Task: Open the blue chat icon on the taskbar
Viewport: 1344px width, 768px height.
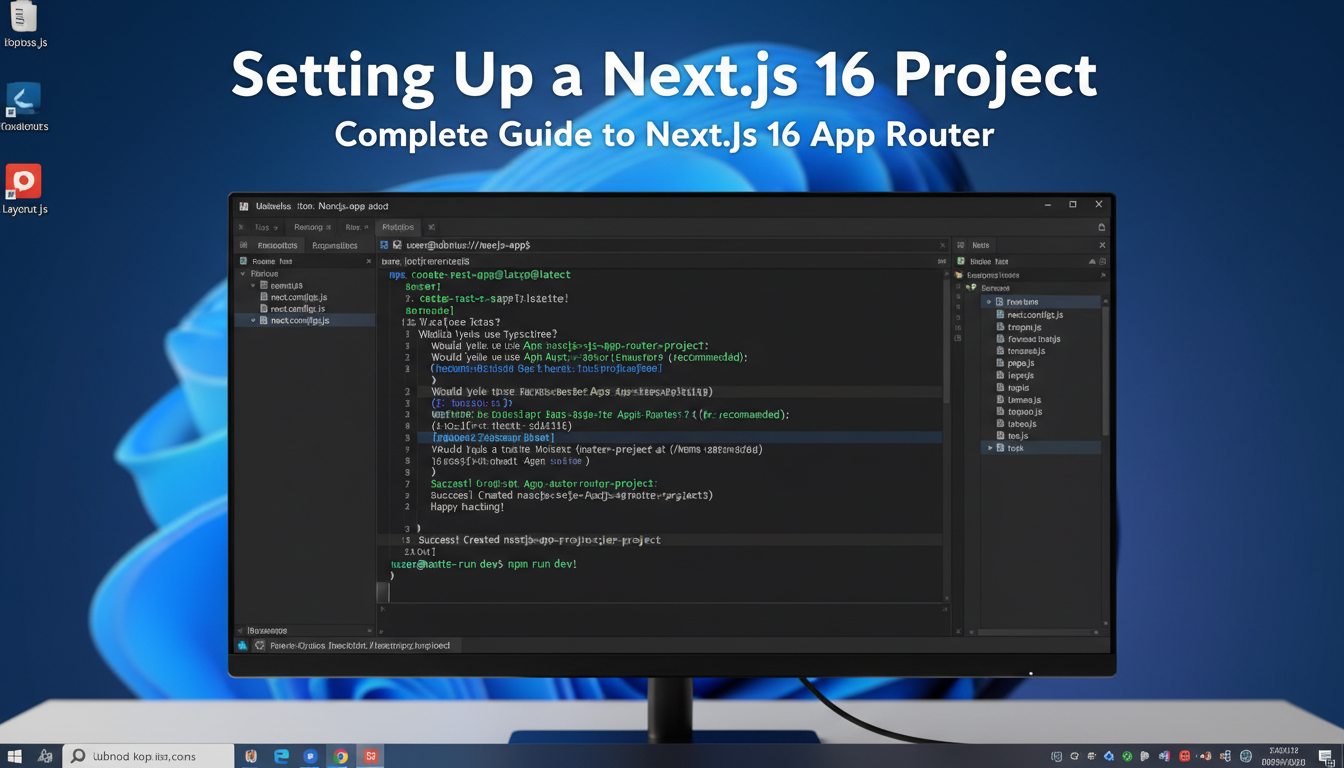Action: pyautogui.click(x=311, y=756)
